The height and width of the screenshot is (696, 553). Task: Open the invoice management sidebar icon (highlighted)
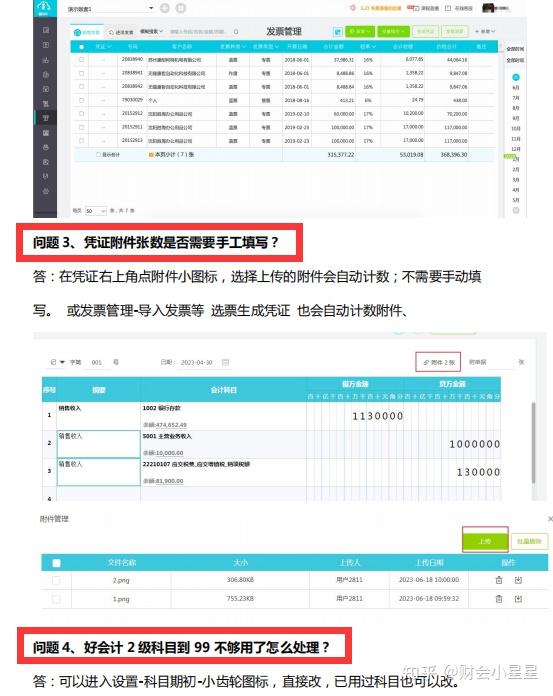pos(45,118)
